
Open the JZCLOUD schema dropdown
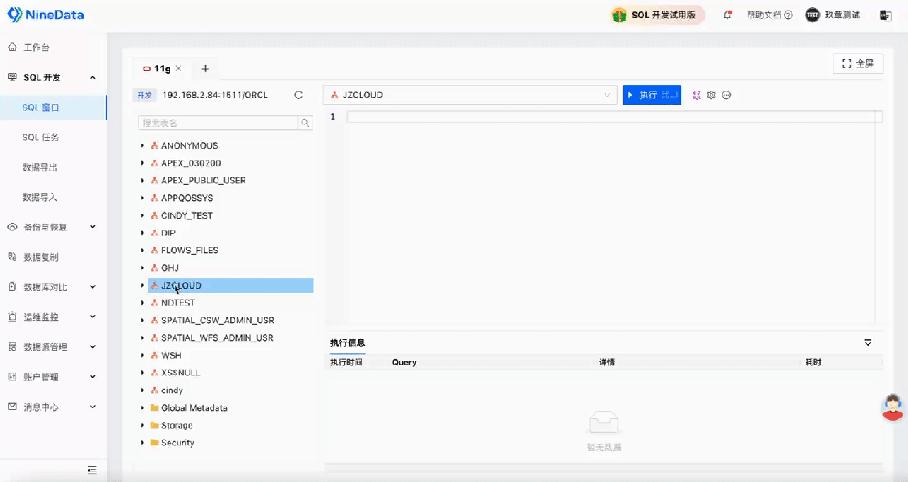click(x=470, y=95)
